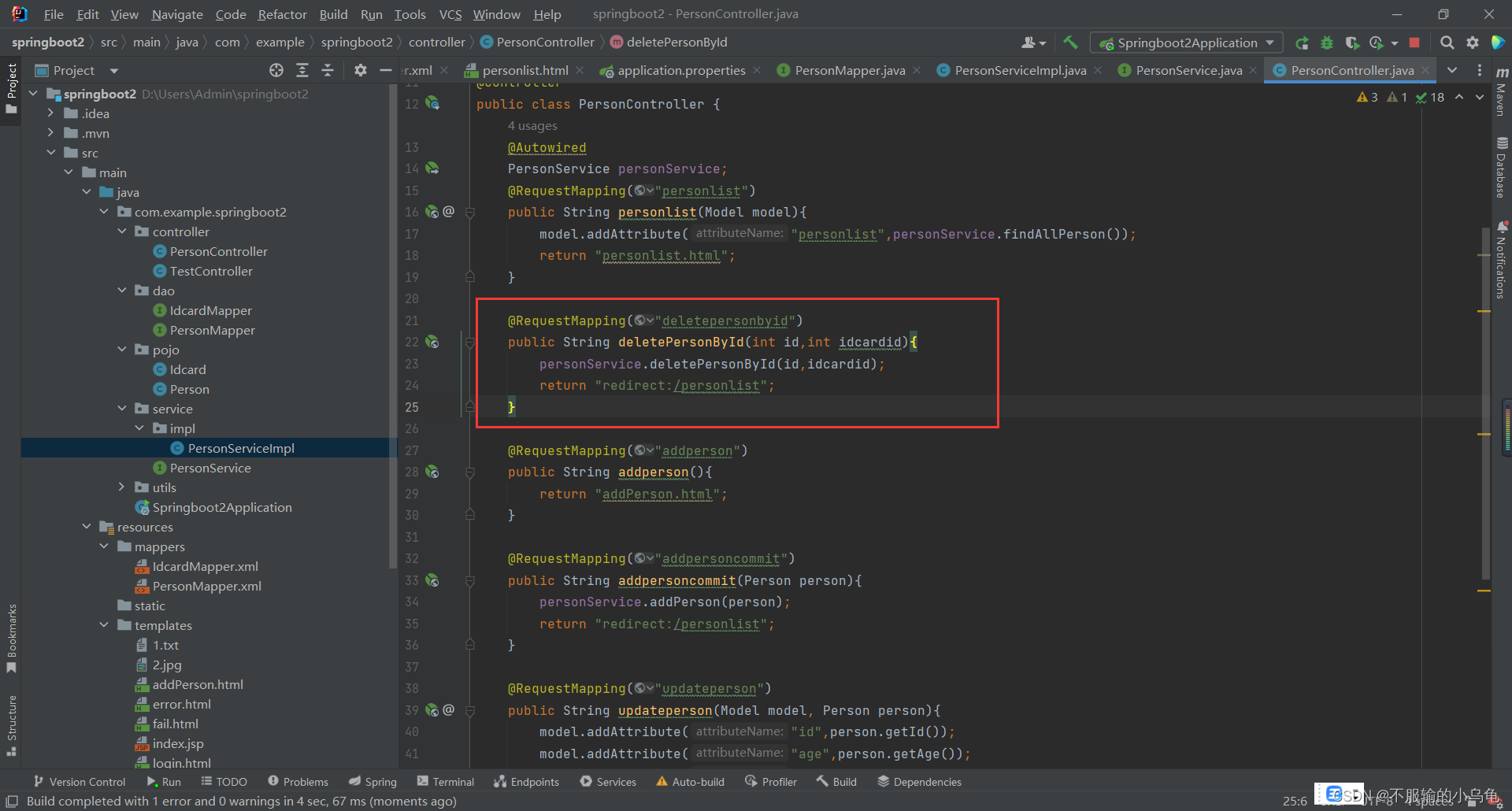Viewport: 1512px width, 811px height.
Task: Toggle fold marker at line 39 method
Action: click(470, 710)
